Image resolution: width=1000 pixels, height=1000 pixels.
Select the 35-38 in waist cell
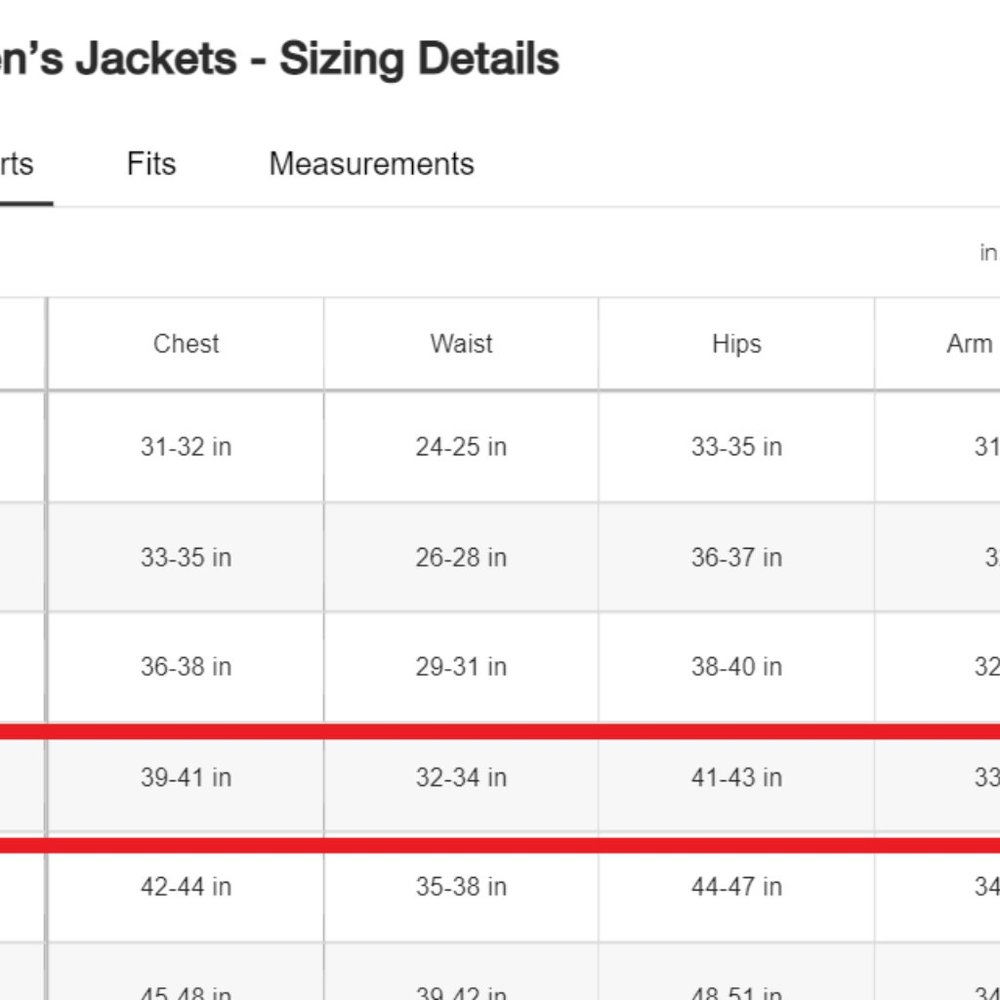[461, 887]
